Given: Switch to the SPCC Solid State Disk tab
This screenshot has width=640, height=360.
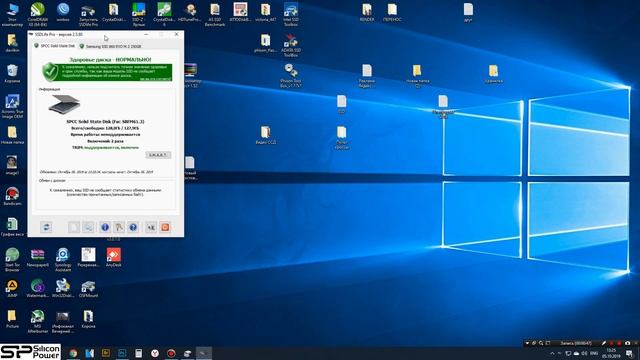Looking at the screenshot, I should (55, 46).
